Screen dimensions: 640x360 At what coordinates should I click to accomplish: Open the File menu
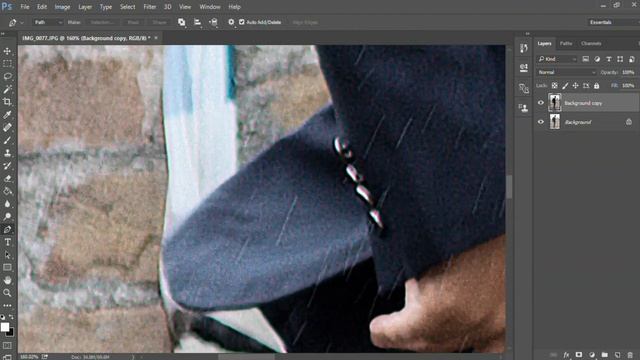click(x=25, y=7)
